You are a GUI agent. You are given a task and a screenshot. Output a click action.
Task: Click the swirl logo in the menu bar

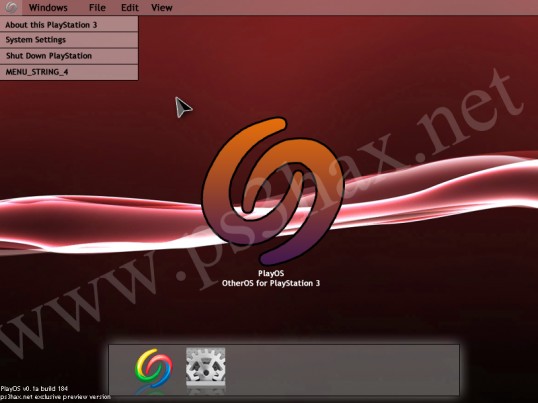[11, 7]
